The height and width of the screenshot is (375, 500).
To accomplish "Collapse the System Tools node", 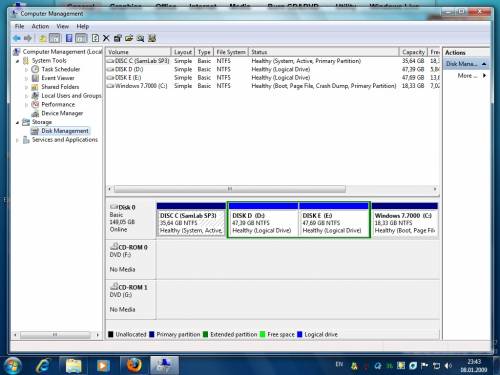I will (x=17, y=61).
